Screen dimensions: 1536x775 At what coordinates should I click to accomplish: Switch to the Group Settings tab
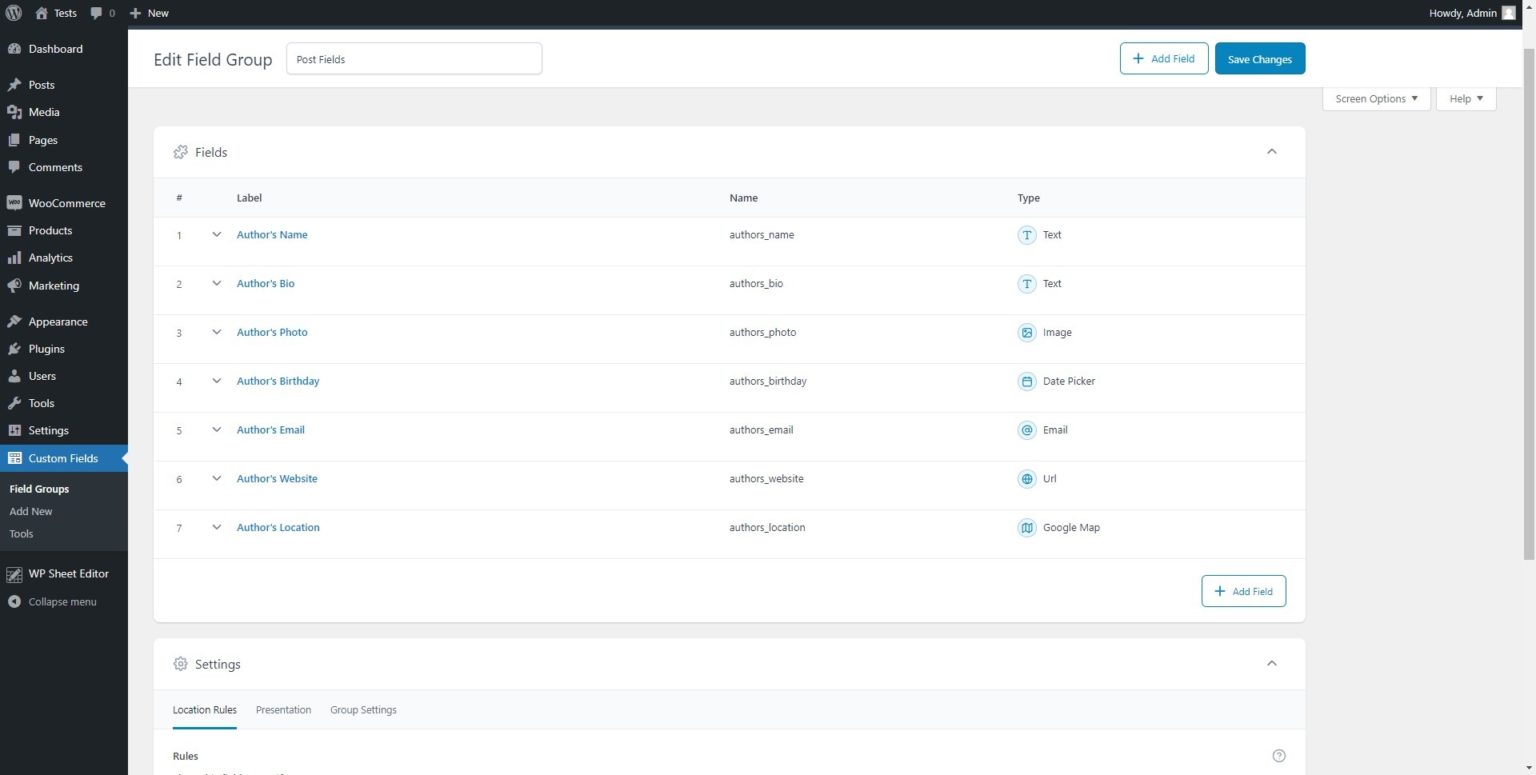(x=363, y=710)
